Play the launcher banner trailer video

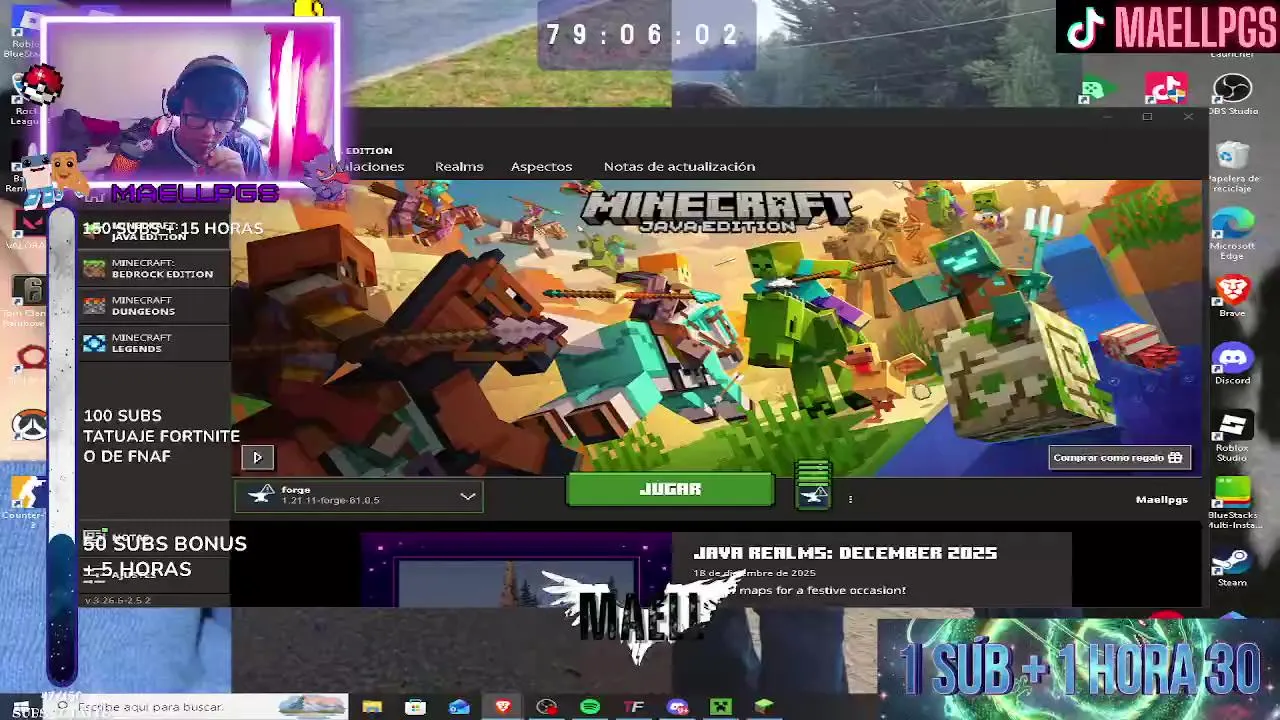[x=257, y=457]
